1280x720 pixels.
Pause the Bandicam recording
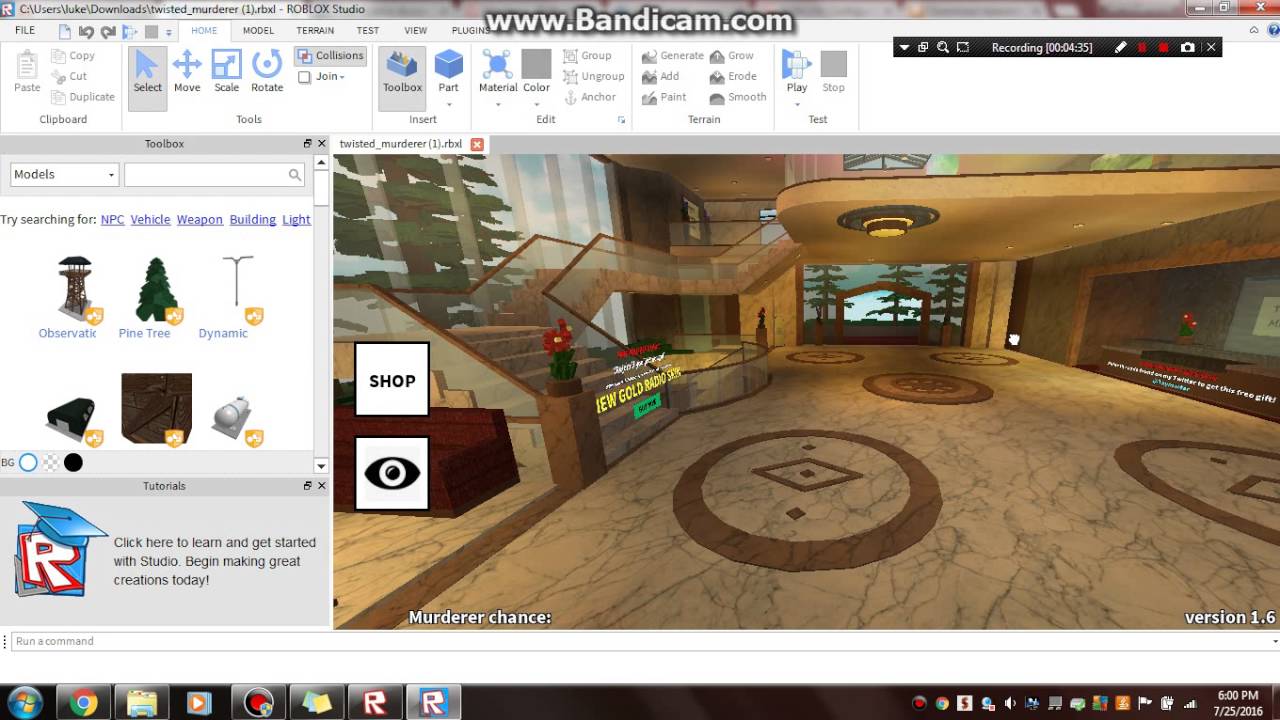pos(1142,47)
